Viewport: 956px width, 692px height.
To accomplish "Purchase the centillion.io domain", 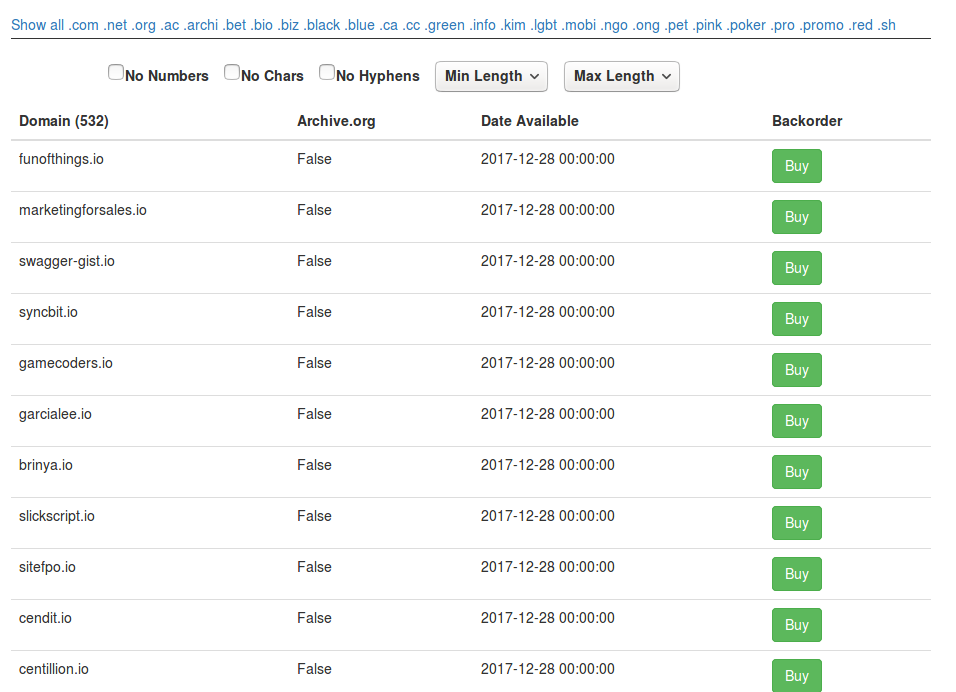I will (796, 676).
